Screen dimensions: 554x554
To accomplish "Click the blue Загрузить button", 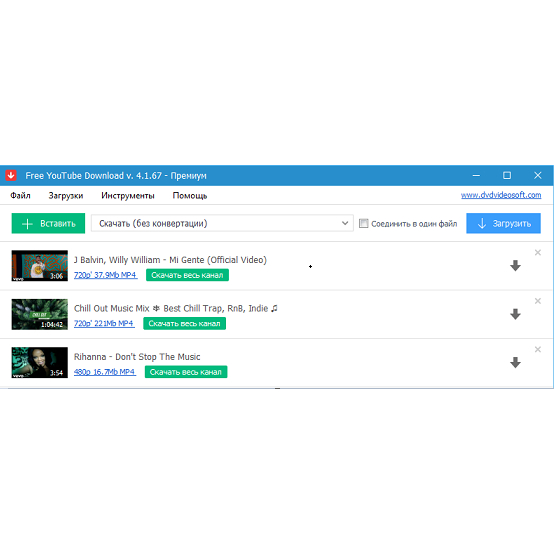I will click(x=503, y=223).
